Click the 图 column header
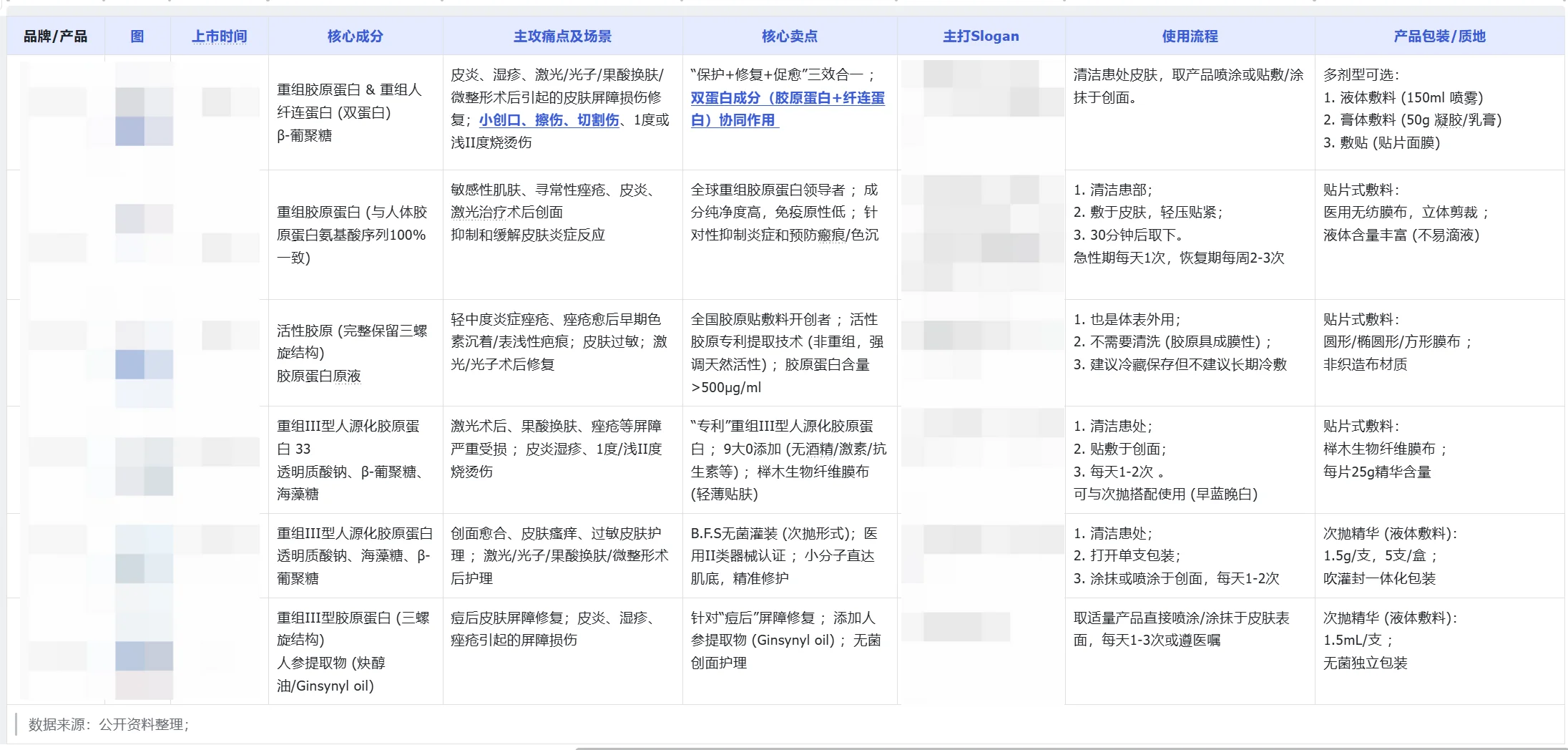The height and width of the screenshot is (750, 1568). (x=137, y=36)
